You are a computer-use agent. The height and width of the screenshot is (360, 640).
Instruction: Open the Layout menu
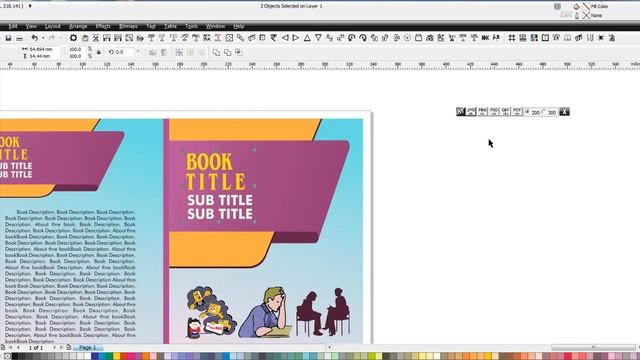click(x=53, y=26)
